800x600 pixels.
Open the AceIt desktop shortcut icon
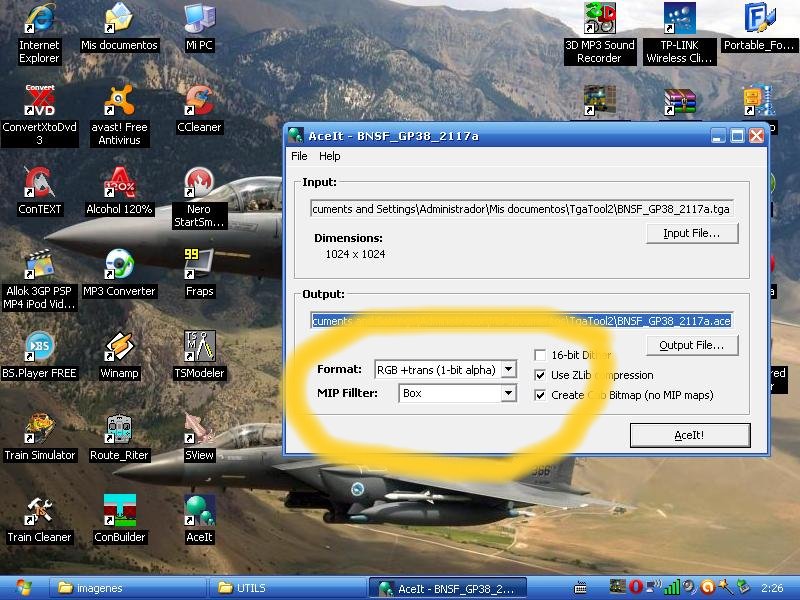(x=199, y=513)
